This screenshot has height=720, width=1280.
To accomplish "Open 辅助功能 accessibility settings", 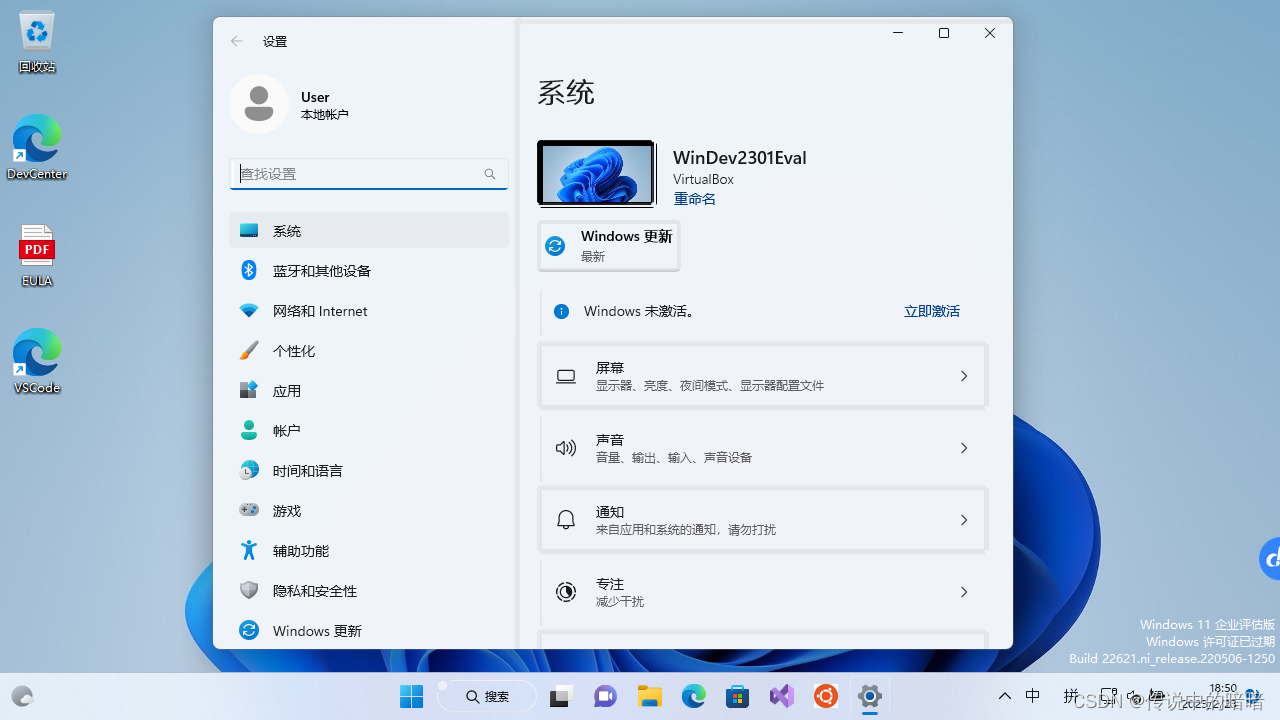I will pyautogui.click(x=369, y=551).
